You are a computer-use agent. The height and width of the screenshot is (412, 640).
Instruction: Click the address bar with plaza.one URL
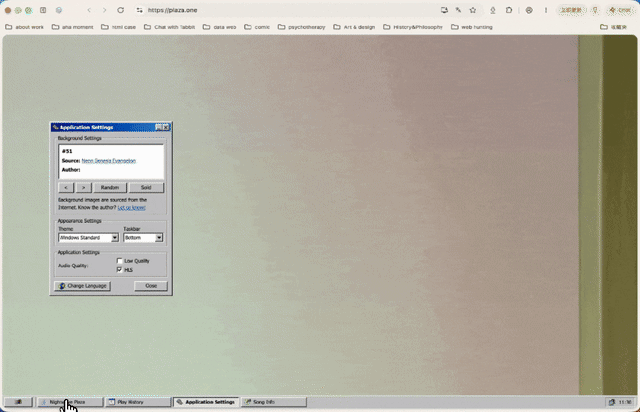(286, 10)
